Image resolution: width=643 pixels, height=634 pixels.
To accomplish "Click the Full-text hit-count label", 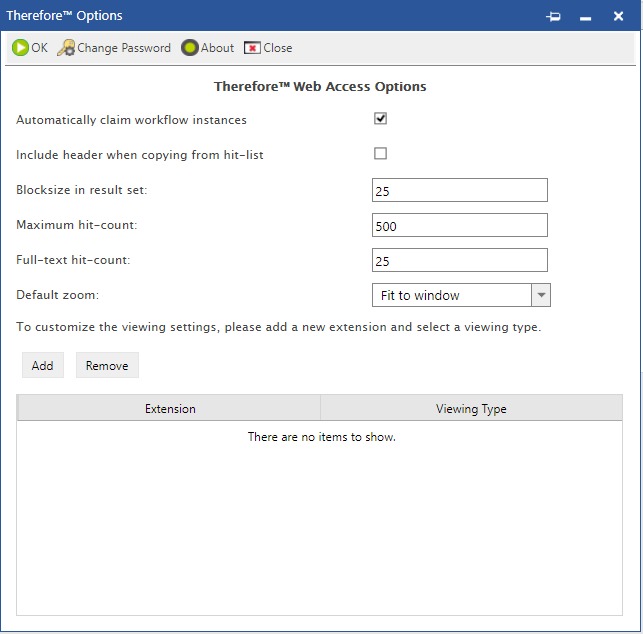I will click(73, 260).
